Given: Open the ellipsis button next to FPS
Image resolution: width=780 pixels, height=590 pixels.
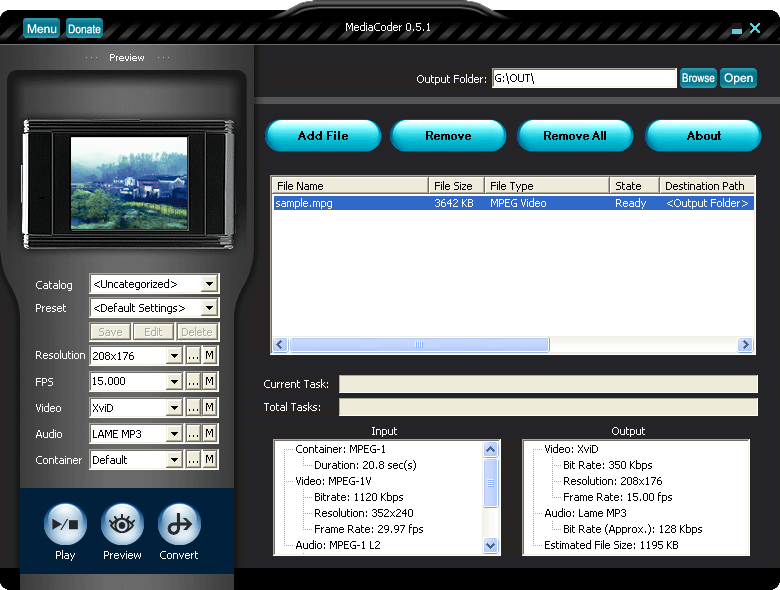Looking at the screenshot, I should (x=193, y=381).
